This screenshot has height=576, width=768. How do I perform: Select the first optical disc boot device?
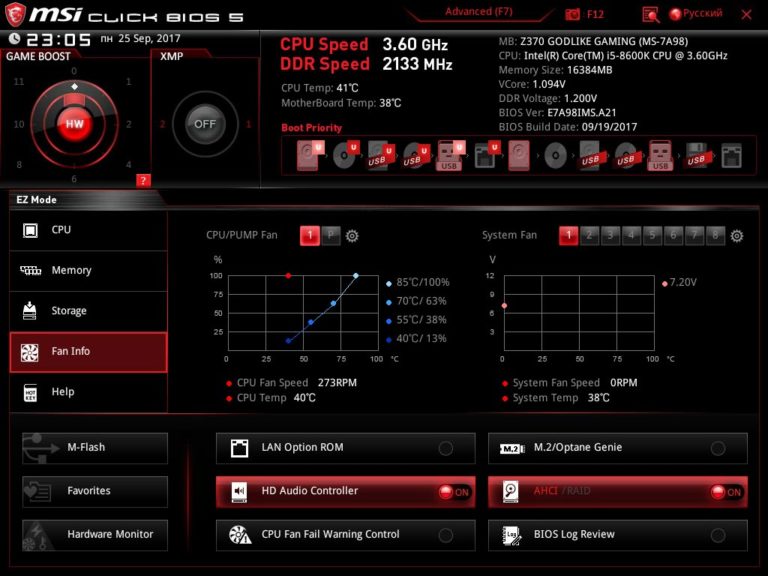(345, 155)
